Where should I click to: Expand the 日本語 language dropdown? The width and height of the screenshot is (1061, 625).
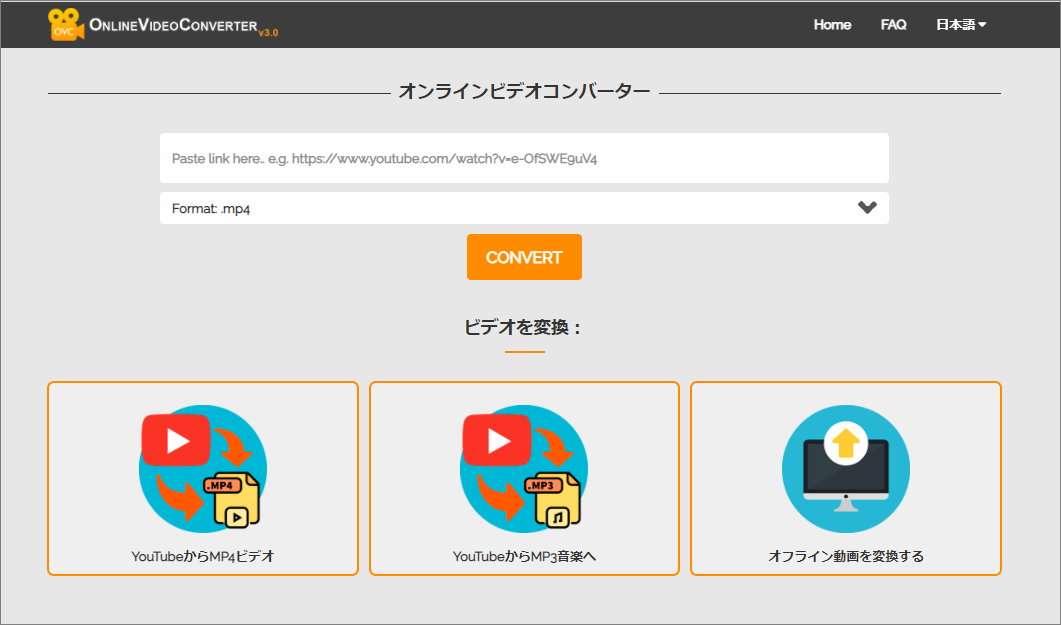961,25
